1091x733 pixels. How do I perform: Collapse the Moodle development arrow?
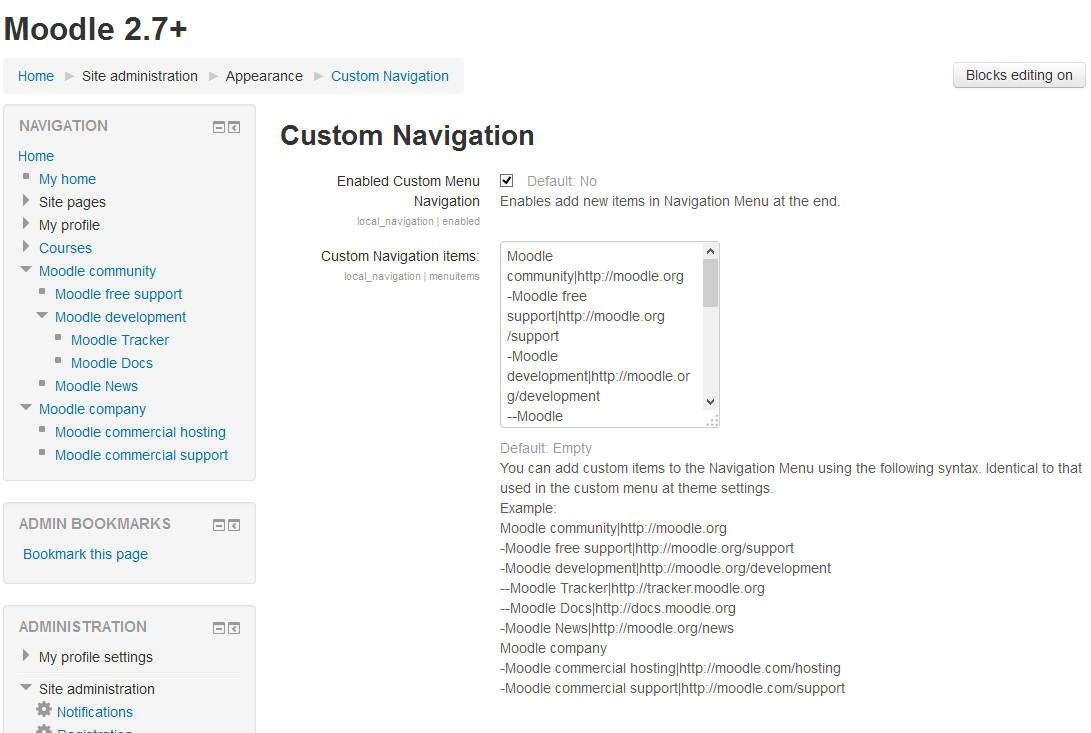point(42,316)
